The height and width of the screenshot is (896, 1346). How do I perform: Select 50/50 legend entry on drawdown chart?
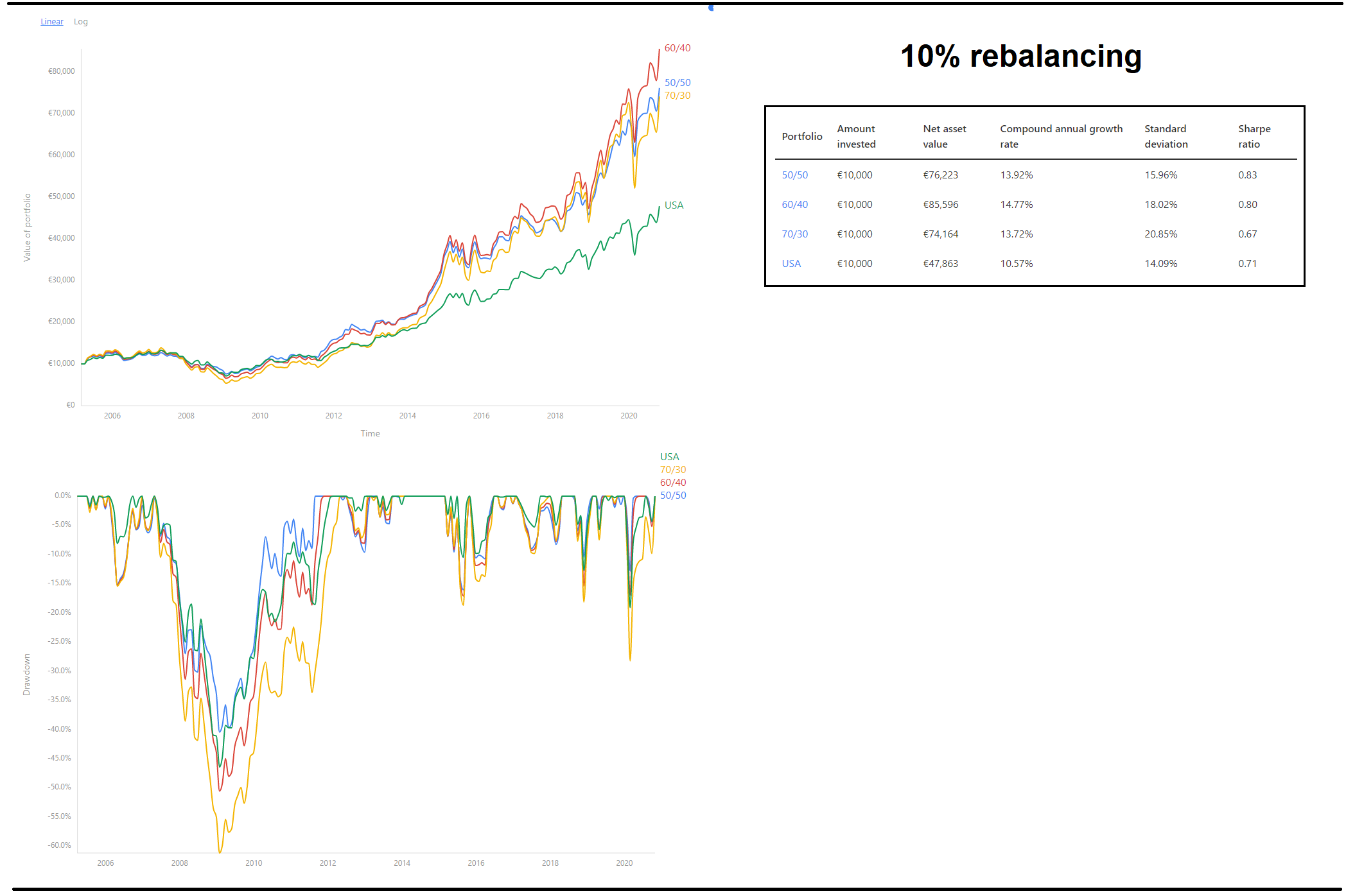(x=672, y=495)
